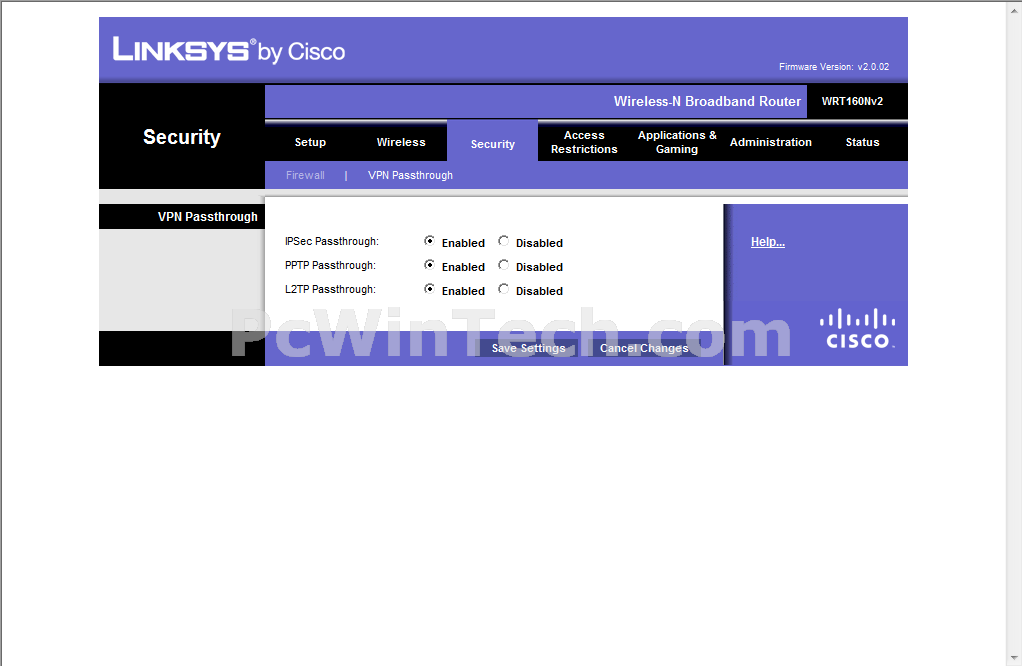Enable IPSec Passthrough radio button
1022x666 pixels.
click(429, 242)
